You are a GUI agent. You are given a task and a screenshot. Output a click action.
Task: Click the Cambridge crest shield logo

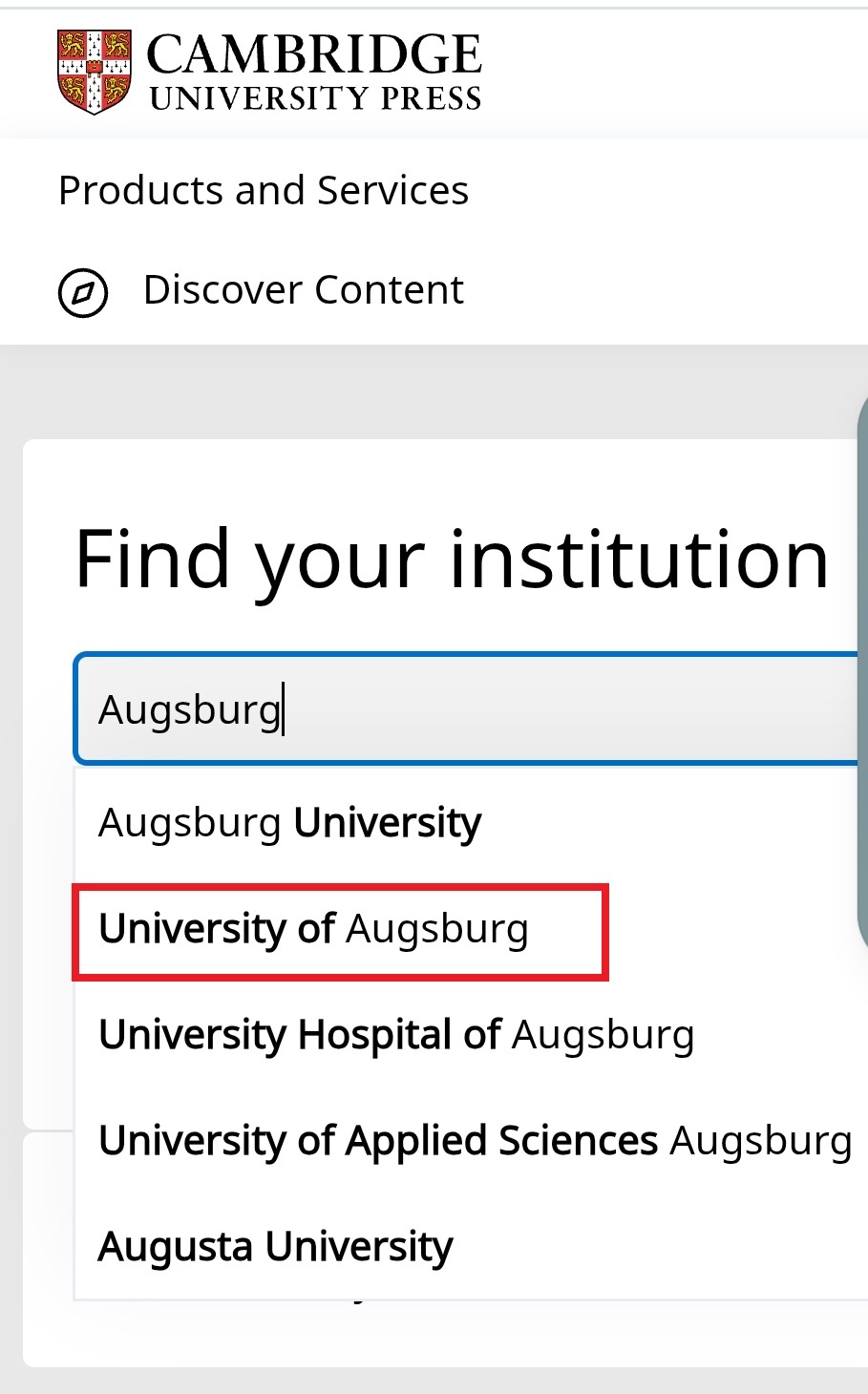94,71
